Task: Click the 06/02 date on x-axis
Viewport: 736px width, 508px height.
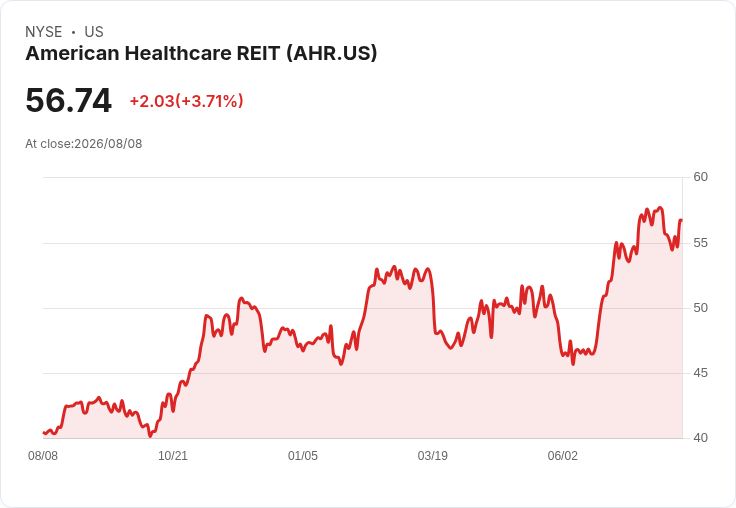Action: [x=563, y=456]
